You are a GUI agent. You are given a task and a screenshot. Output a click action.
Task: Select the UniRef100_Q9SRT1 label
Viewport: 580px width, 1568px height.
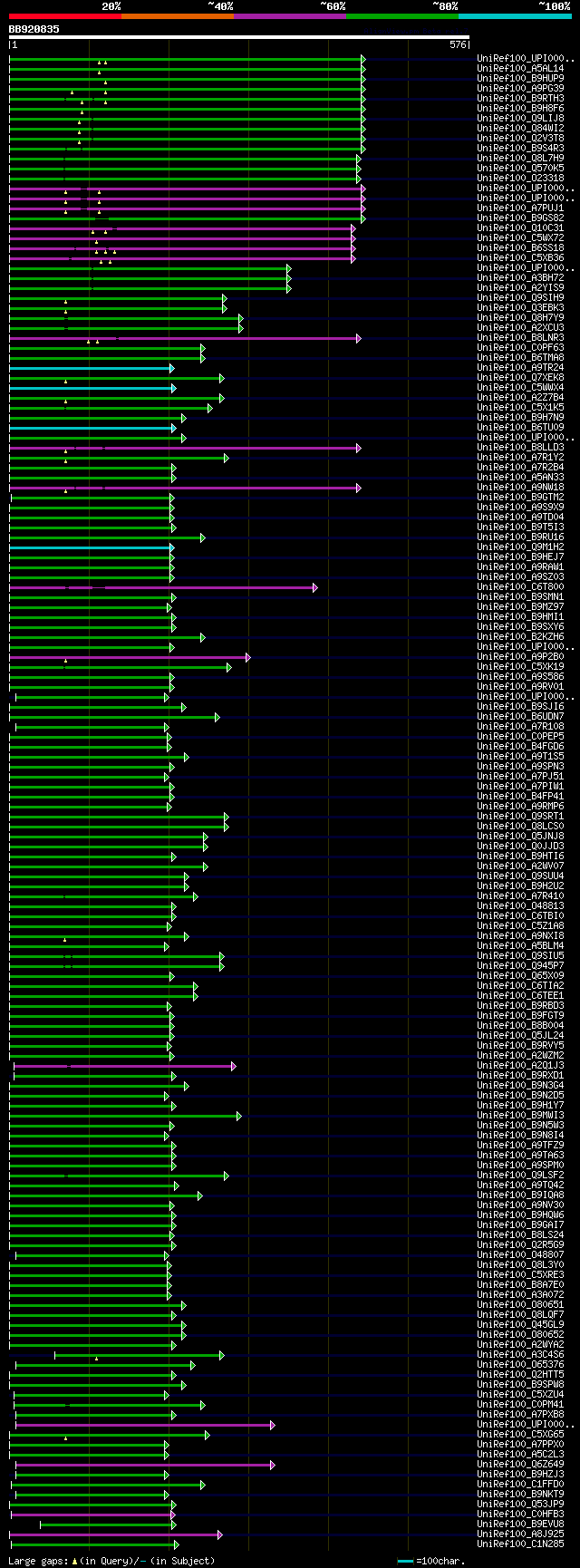point(520,817)
